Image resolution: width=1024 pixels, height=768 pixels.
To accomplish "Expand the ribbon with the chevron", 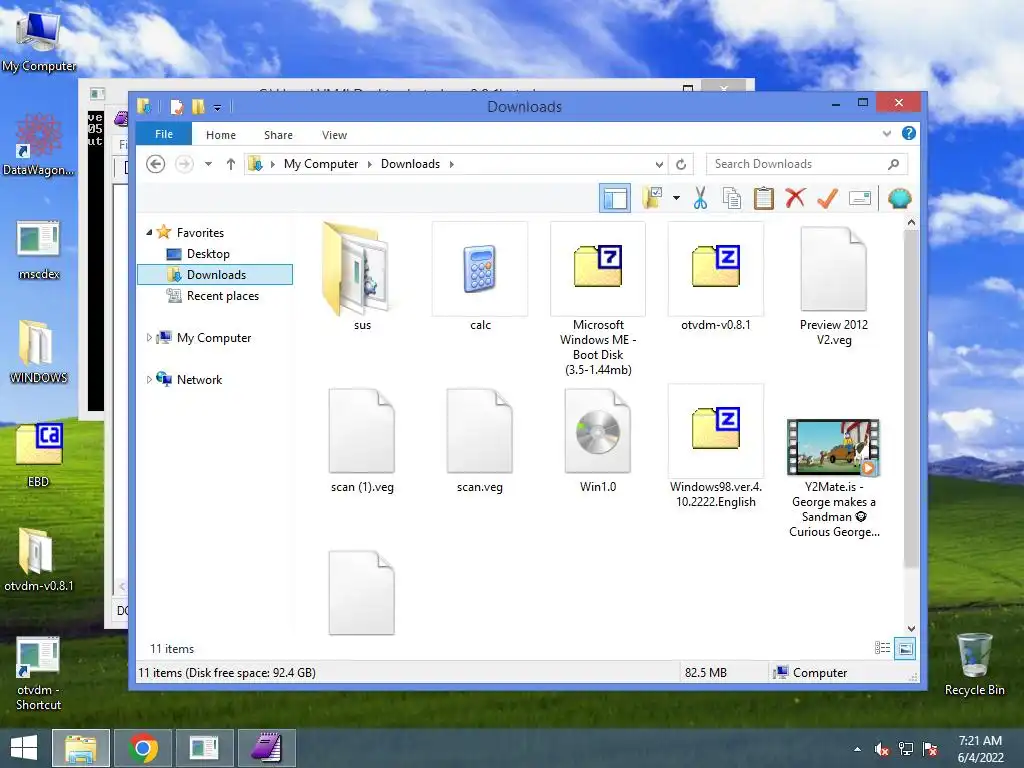I will pyautogui.click(x=886, y=133).
